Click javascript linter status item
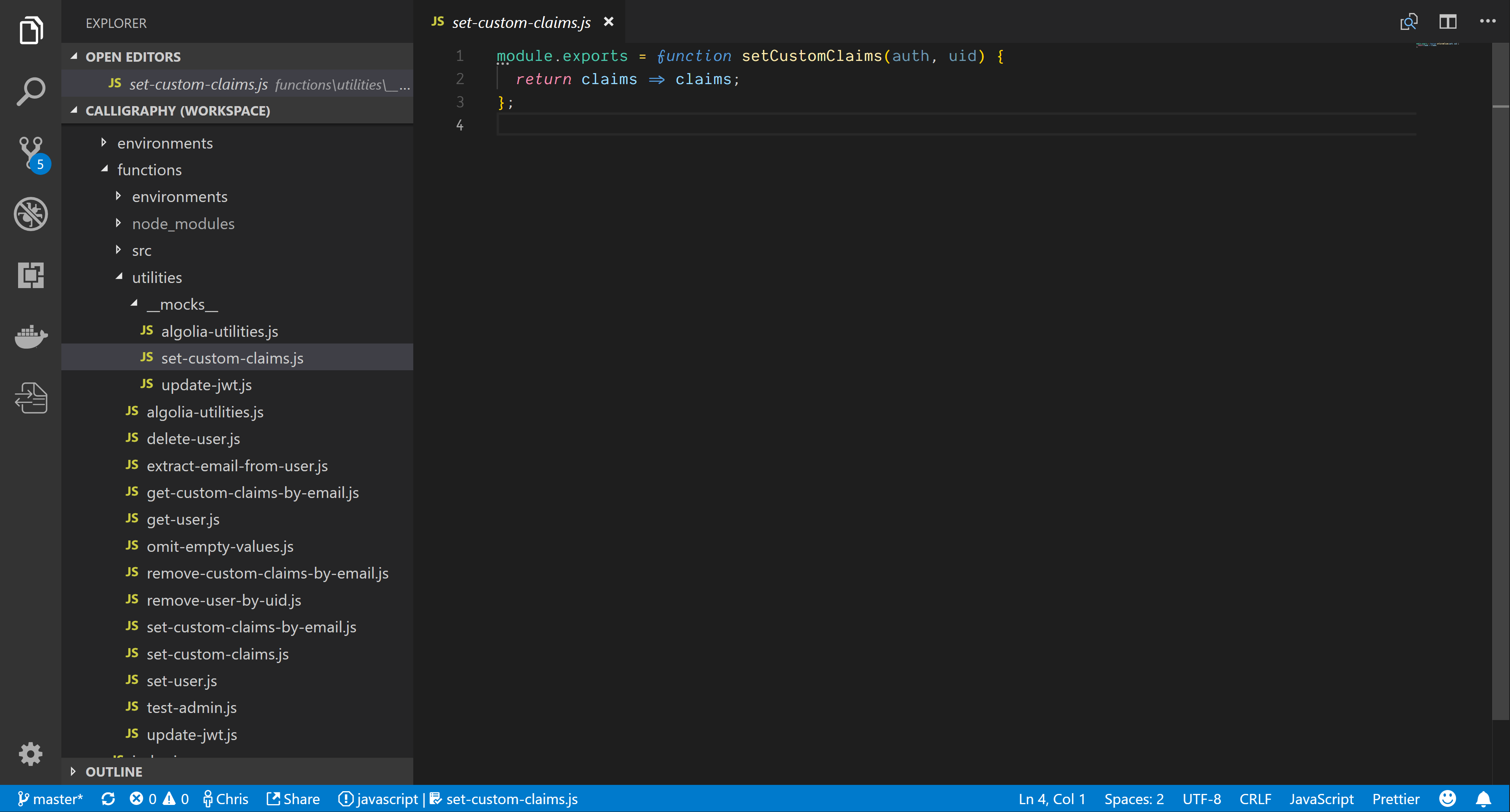This screenshot has width=1510, height=812. 378,799
